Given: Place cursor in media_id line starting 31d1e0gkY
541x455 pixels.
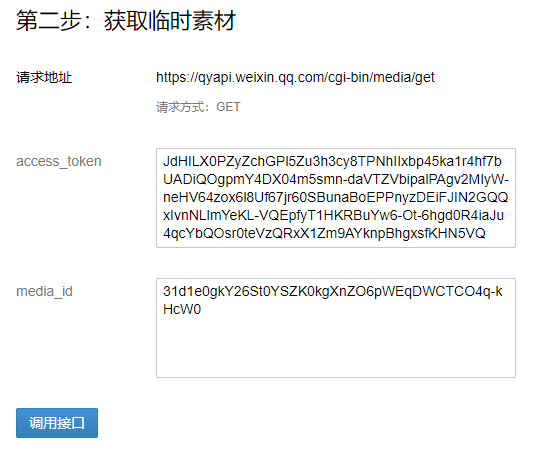Looking at the screenshot, I should point(333,291).
